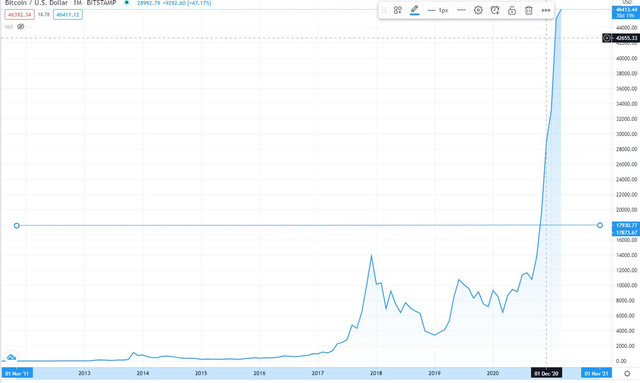Click the USD currency label on price axis

(x=627, y=2)
